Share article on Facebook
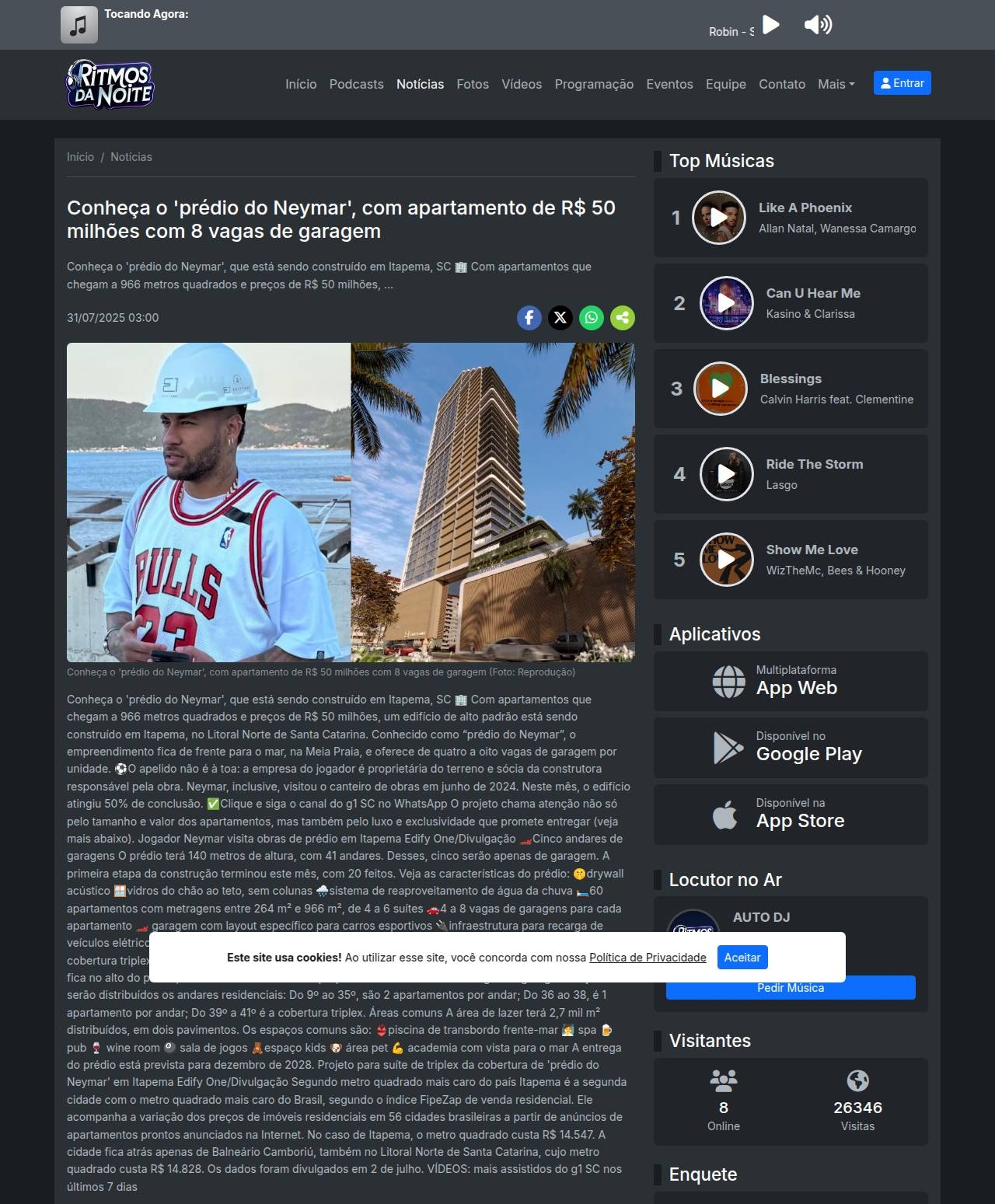This screenshot has width=995, height=1204. pyautogui.click(x=529, y=318)
